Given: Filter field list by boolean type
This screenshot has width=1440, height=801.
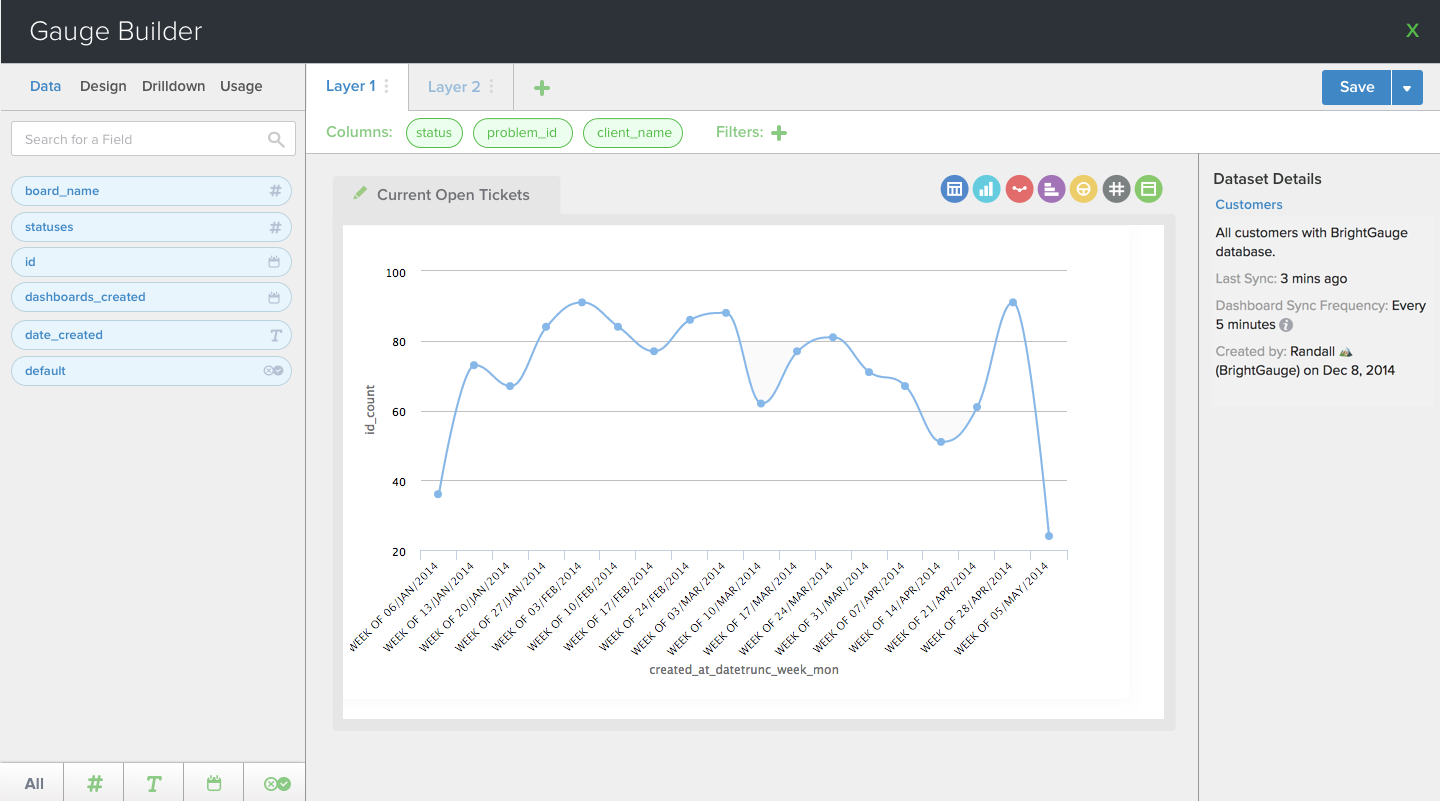Looking at the screenshot, I should pyautogui.click(x=276, y=784).
